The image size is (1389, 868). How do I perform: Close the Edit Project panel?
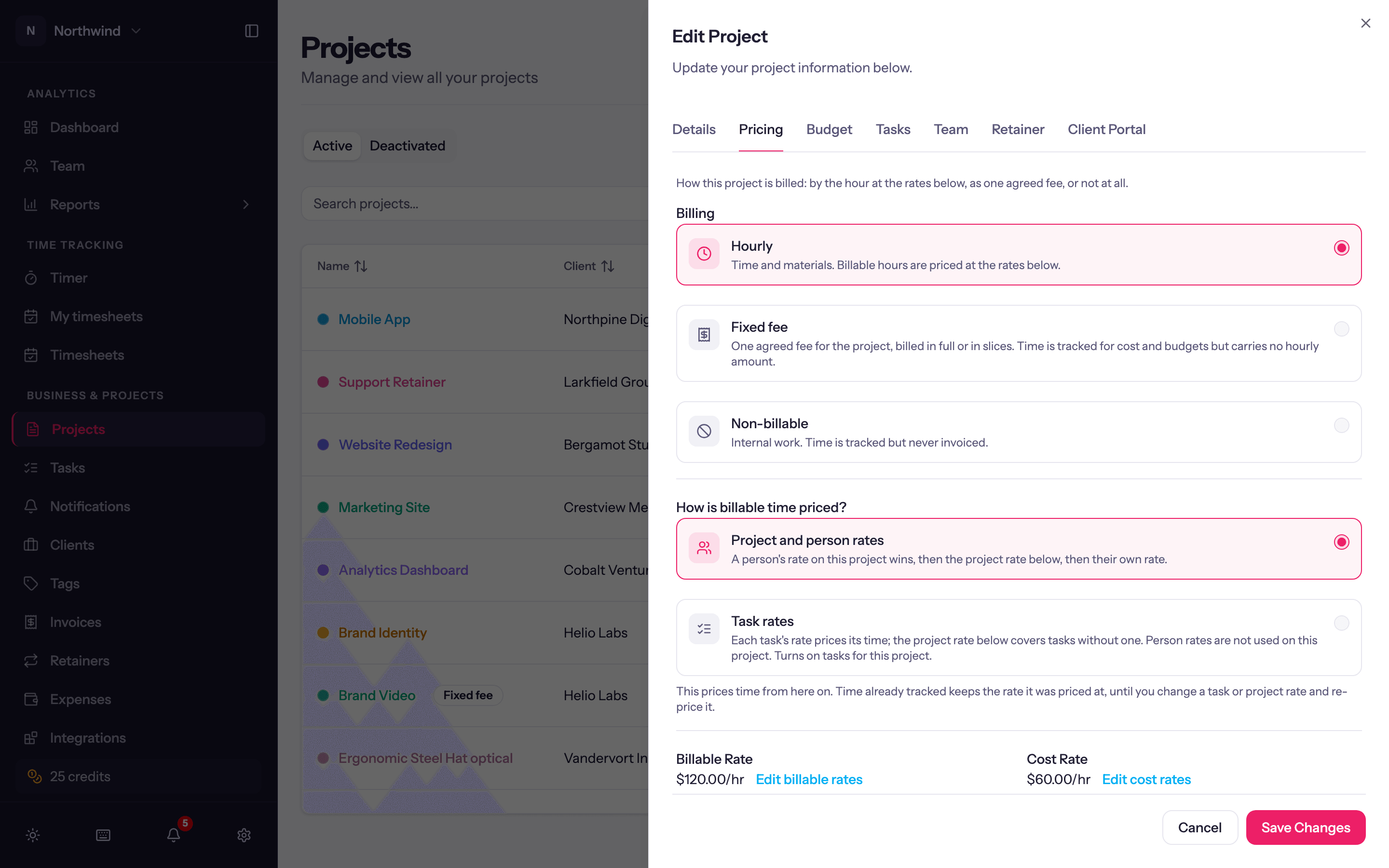pyautogui.click(x=1365, y=23)
